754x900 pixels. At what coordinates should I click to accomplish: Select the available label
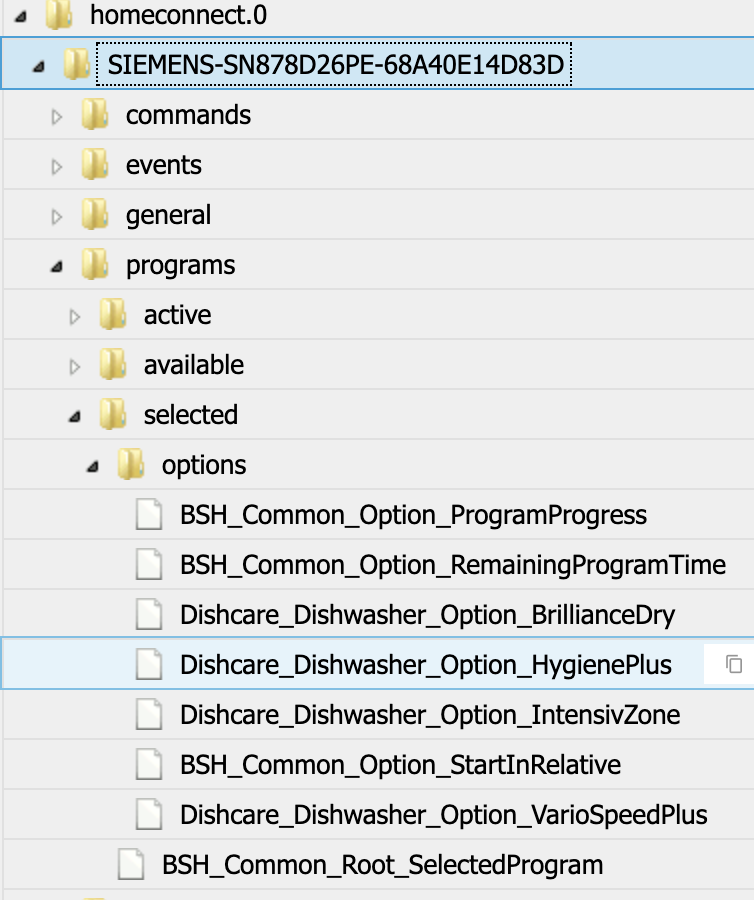193,365
